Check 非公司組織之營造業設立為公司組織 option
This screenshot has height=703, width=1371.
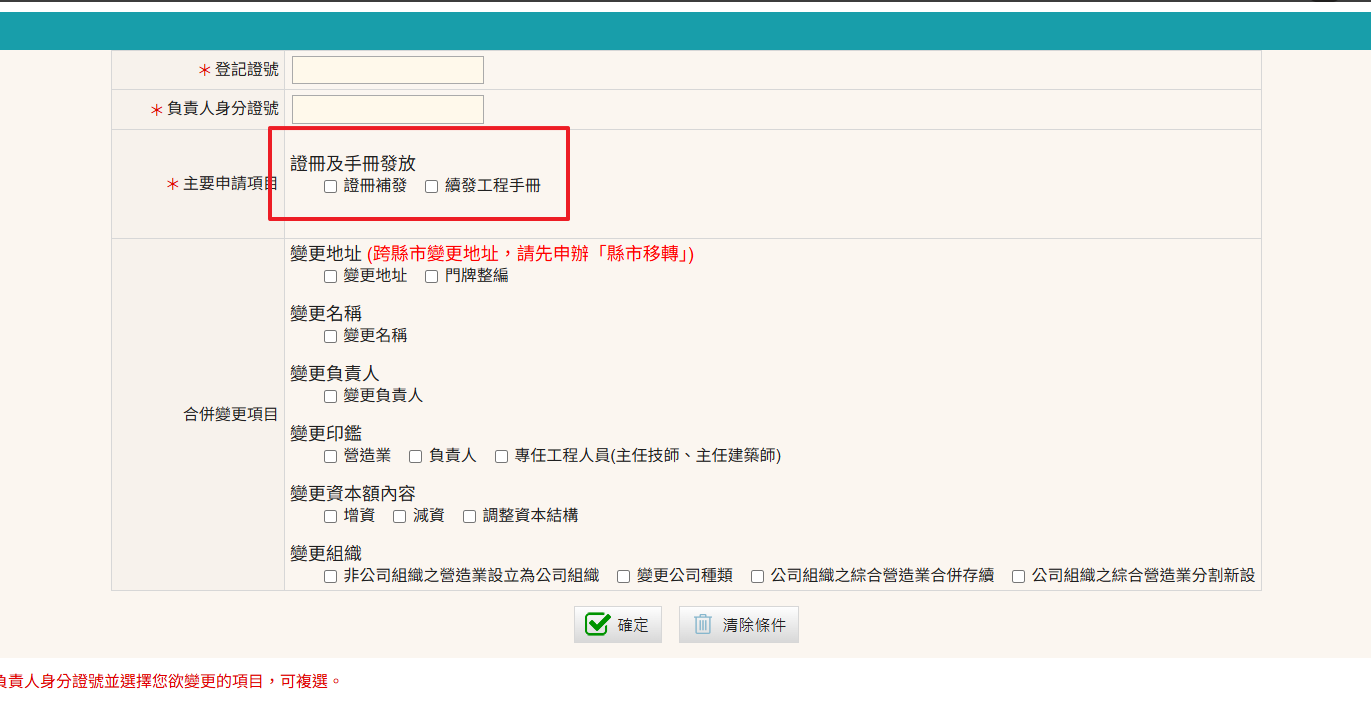(x=331, y=576)
